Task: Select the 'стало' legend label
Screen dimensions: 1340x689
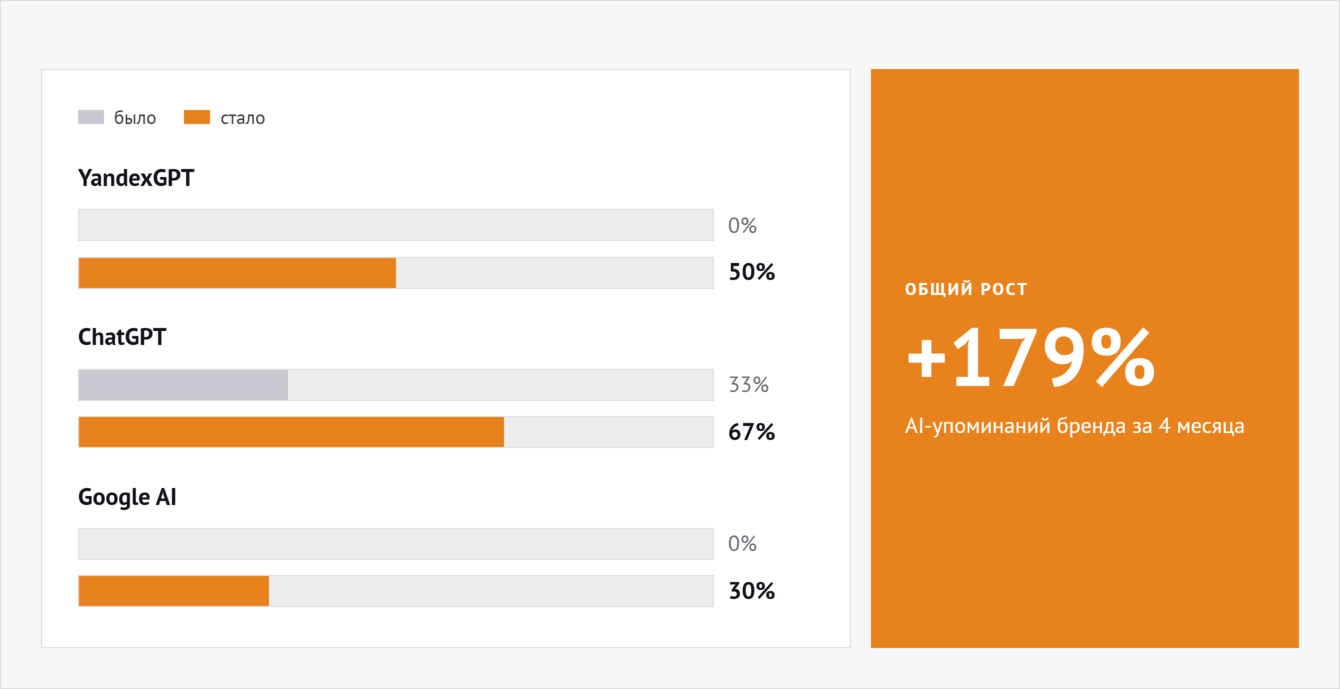Action: click(243, 118)
